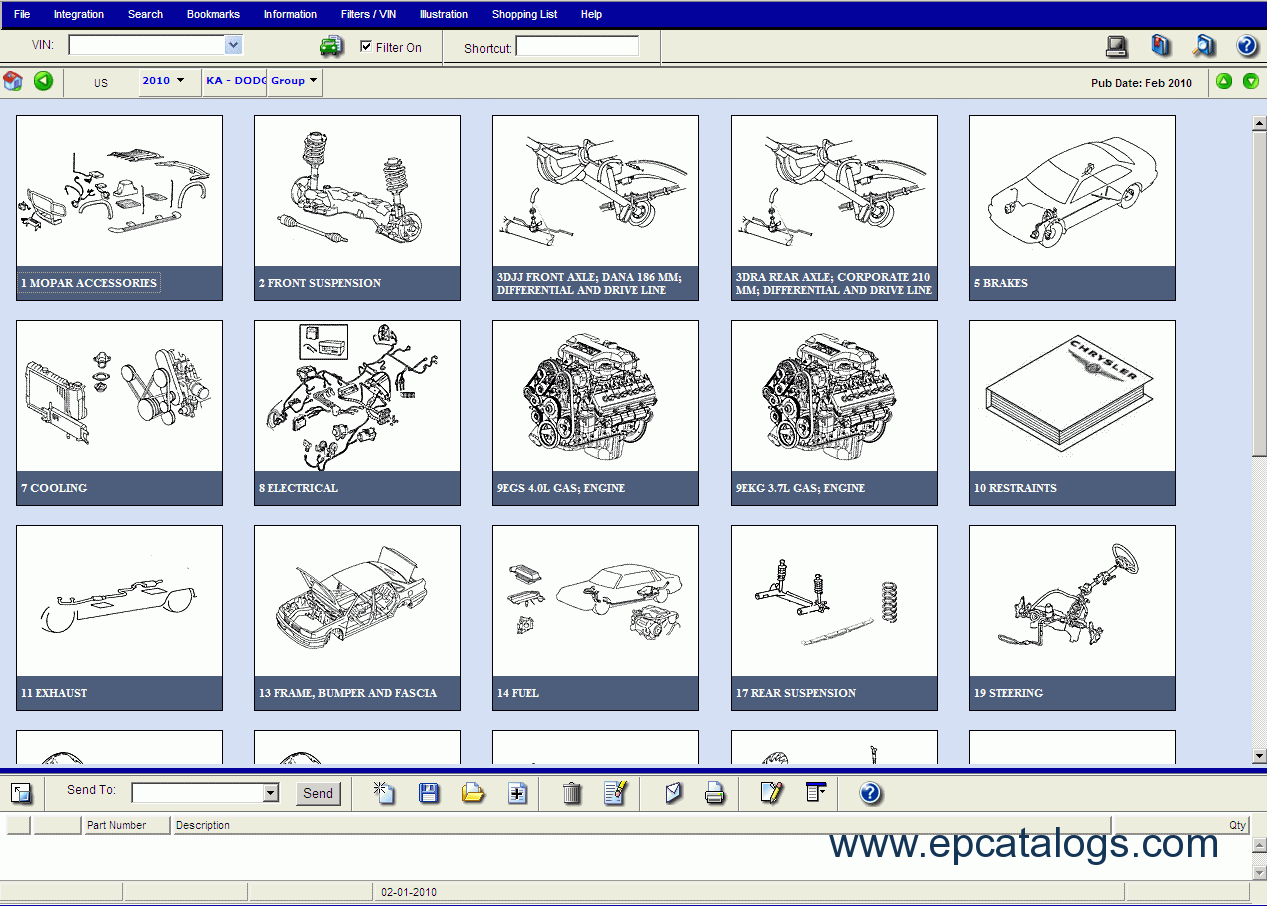Open the Filters / VIN menu
Screen dimensions: 1267x906
368,14
